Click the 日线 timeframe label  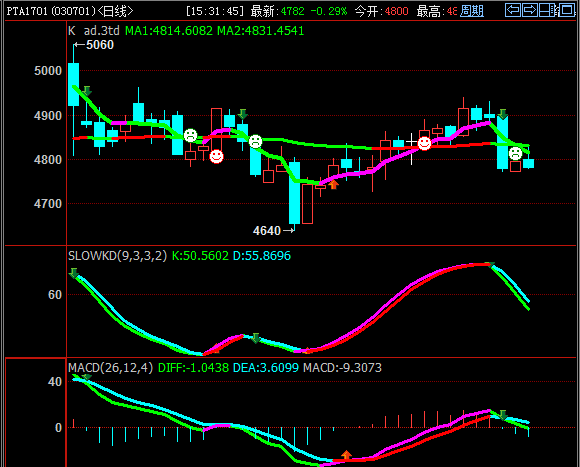pos(115,11)
